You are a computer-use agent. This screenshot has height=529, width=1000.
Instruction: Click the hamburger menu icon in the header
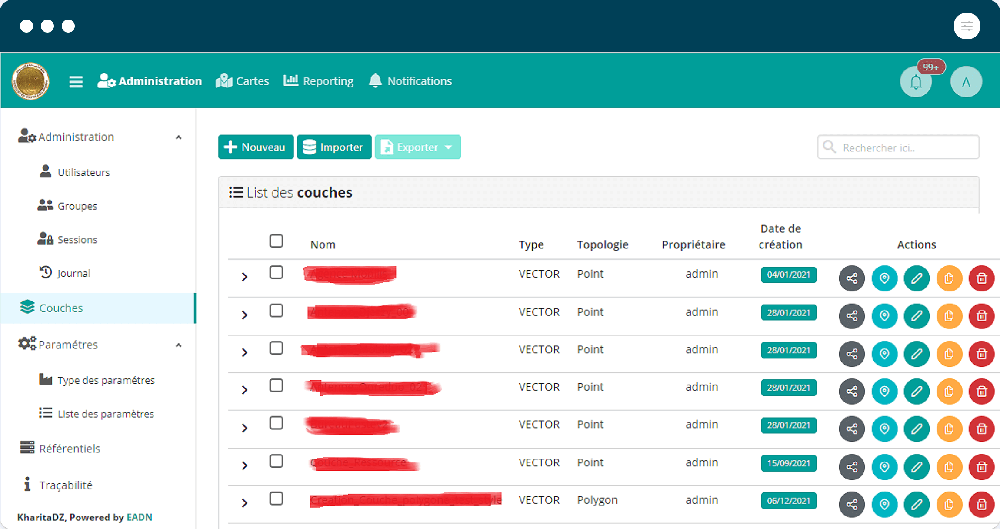(76, 82)
